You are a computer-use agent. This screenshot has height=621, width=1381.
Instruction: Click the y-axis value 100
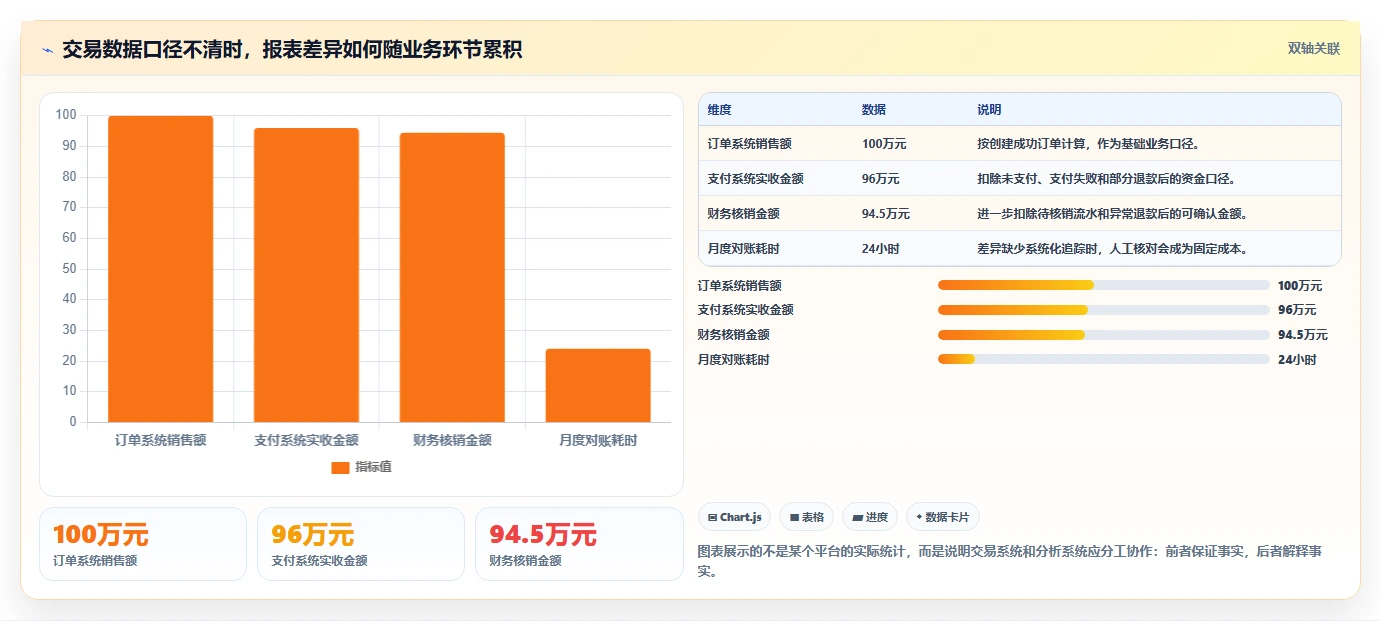(66, 115)
